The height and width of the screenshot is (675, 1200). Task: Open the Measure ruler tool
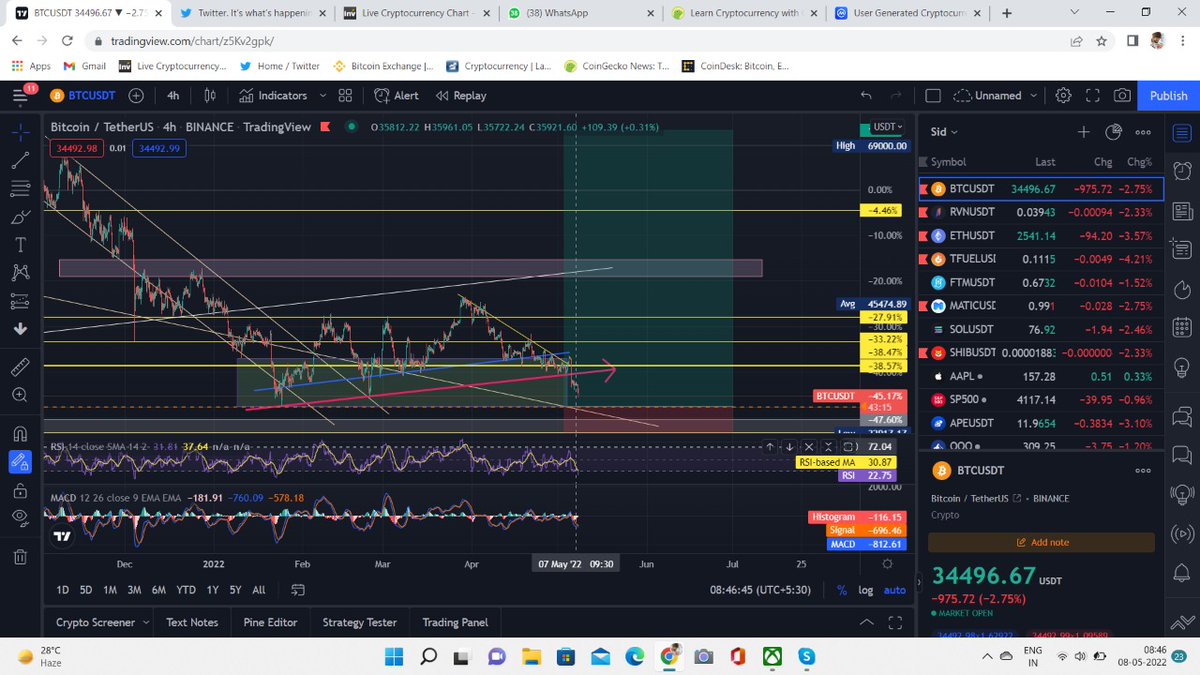point(20,366)
